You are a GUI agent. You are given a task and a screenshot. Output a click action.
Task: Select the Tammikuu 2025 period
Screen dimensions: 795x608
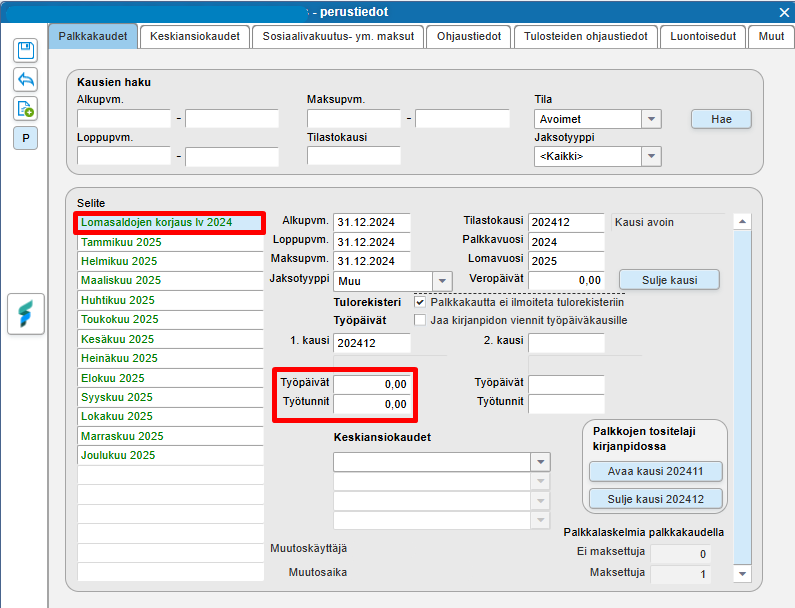(170, 242)
